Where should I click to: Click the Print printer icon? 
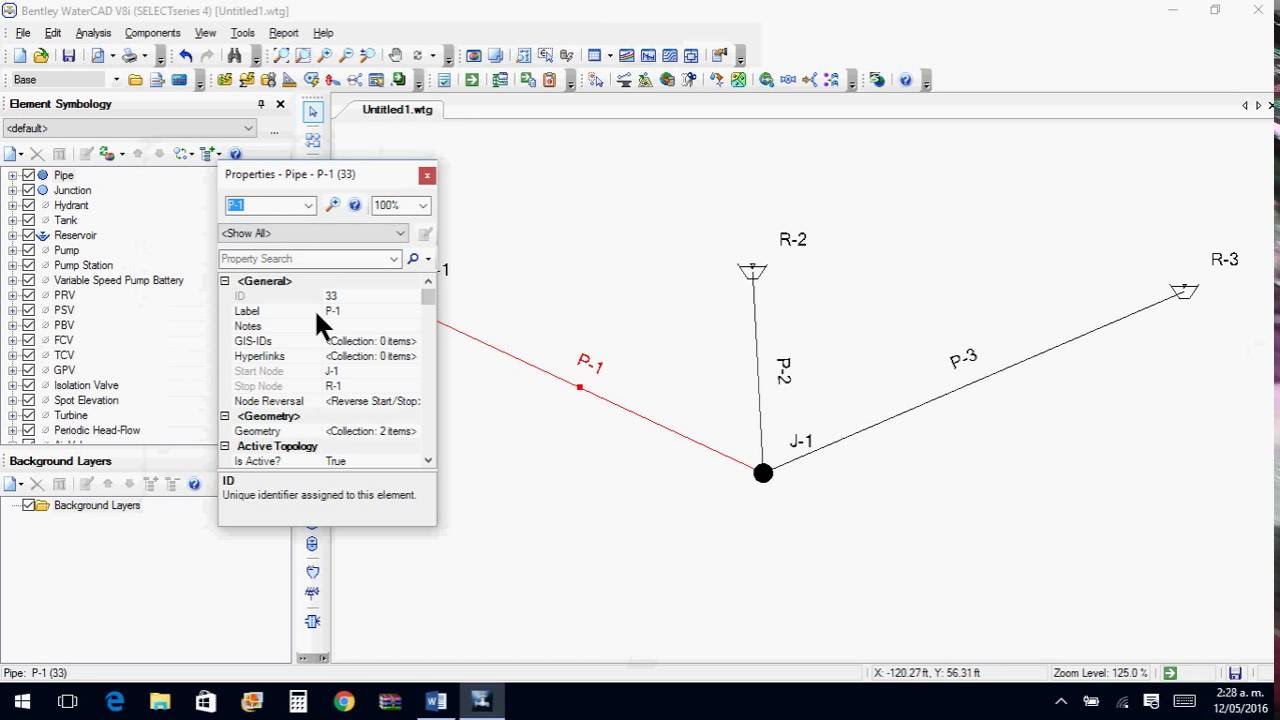point(131,56)
